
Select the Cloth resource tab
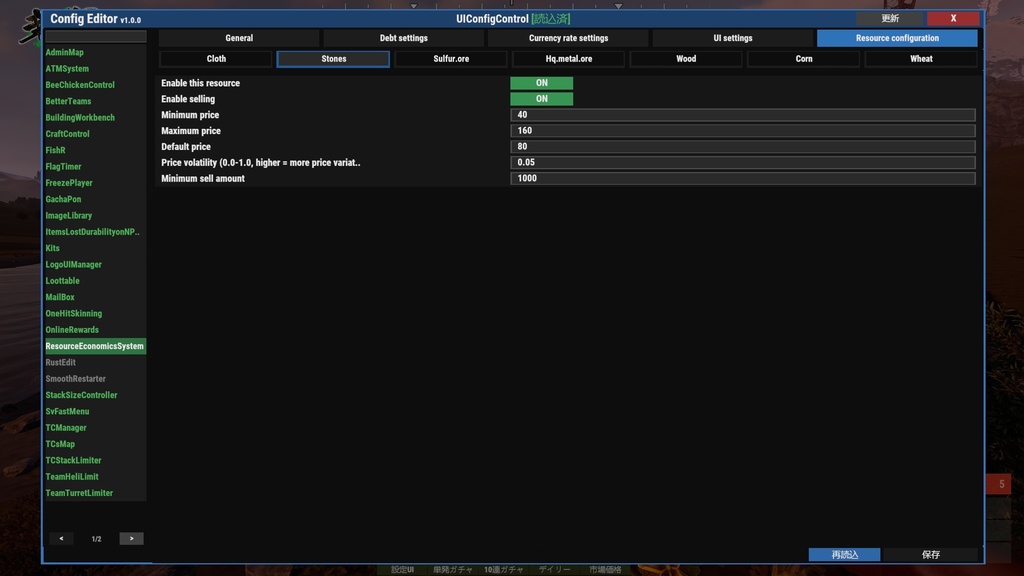coord(216,58)
